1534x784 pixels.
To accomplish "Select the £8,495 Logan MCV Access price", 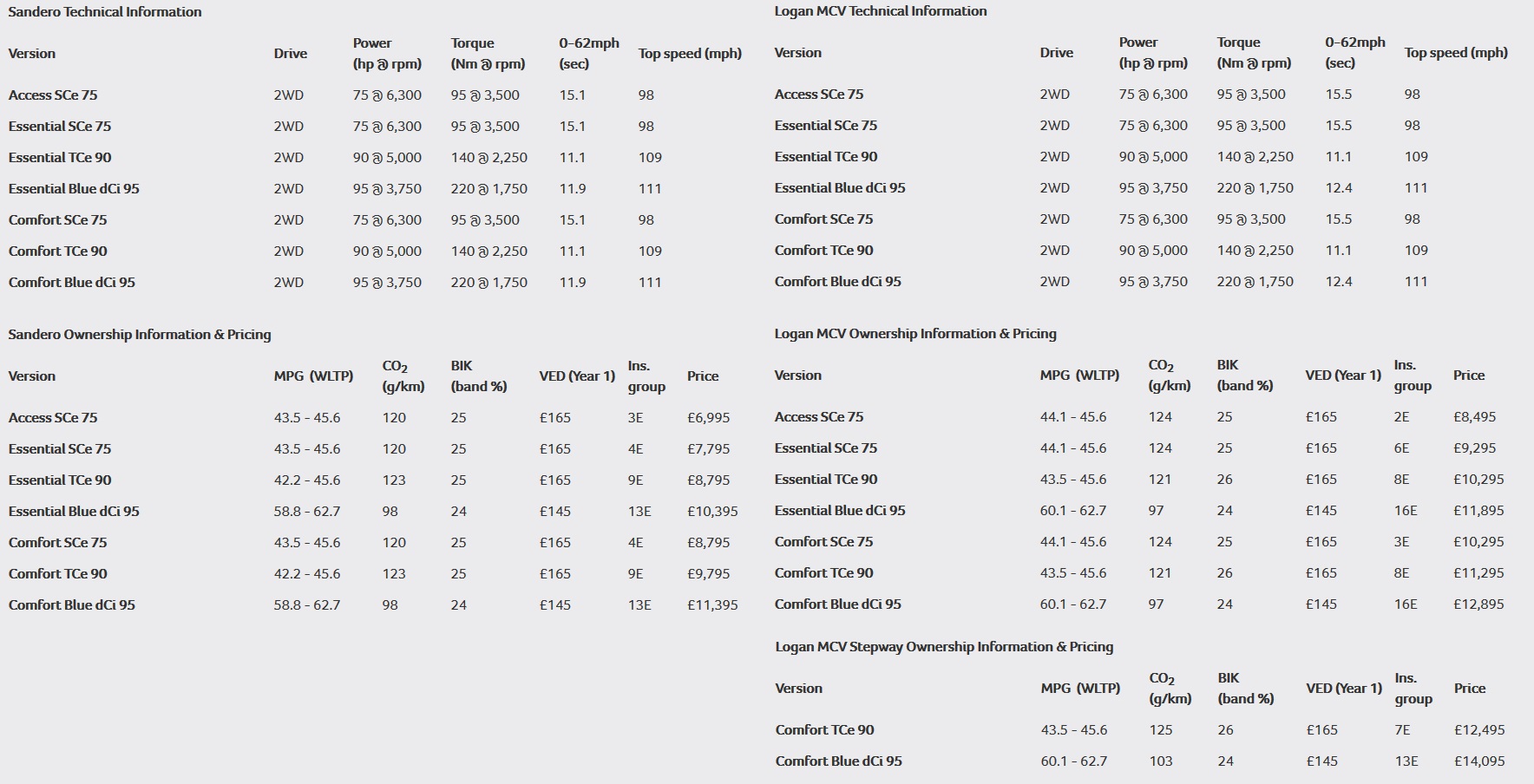I will click(x=1474, y=416).
